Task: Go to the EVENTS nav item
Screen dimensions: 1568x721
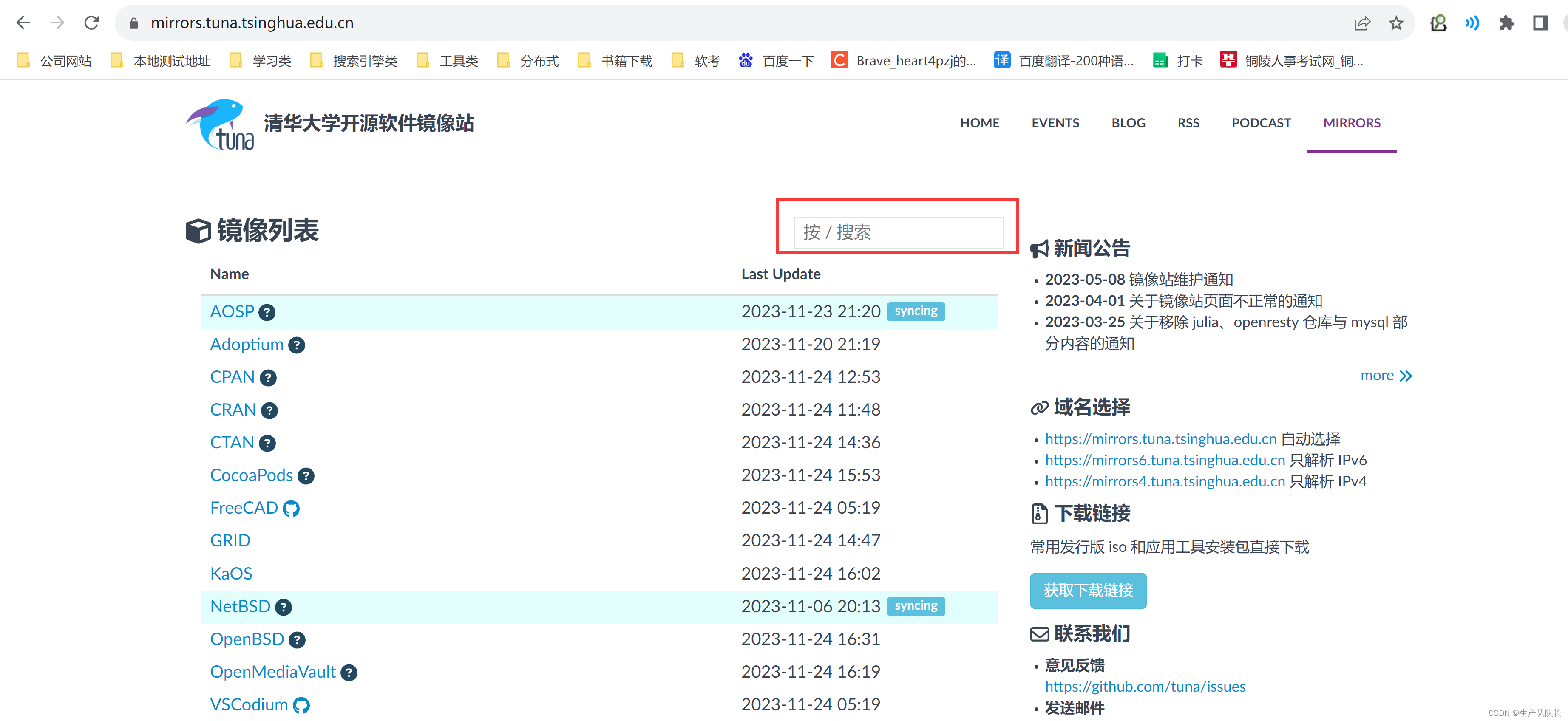Action: 1055,123
